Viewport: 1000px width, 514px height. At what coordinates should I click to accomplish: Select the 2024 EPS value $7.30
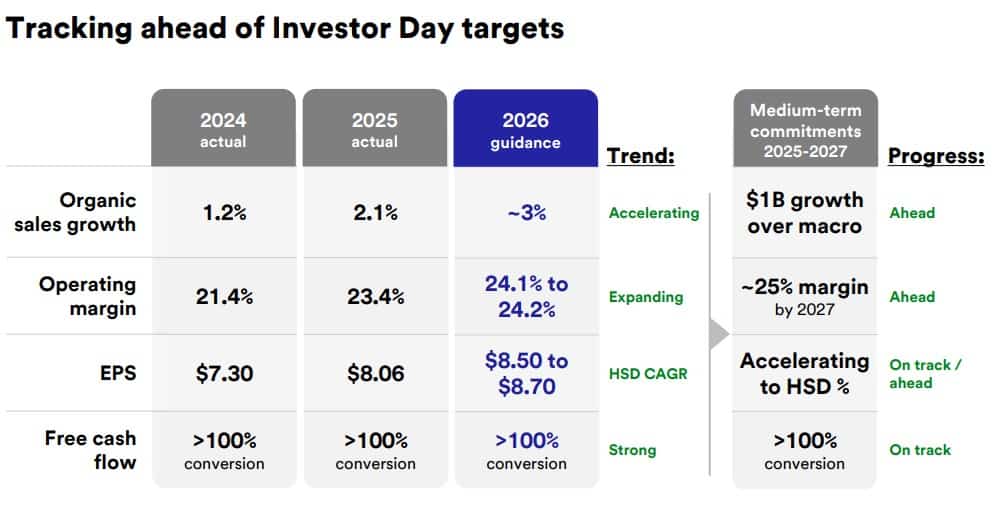[224, 373]
